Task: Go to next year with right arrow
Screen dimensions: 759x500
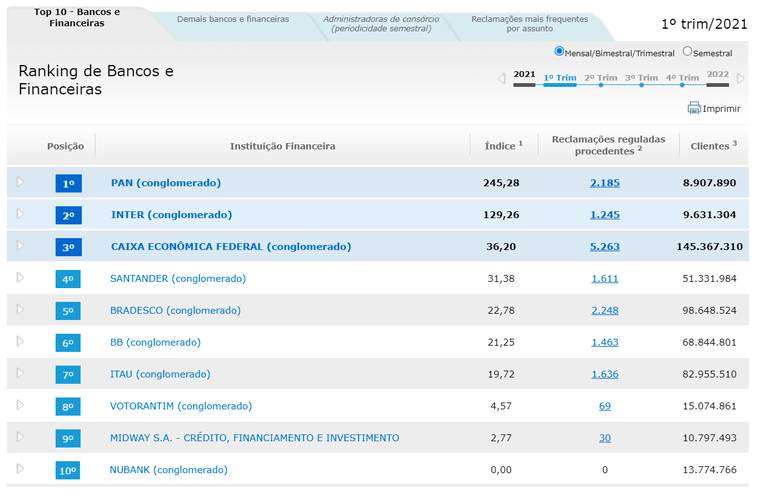Action: point(740,78)
